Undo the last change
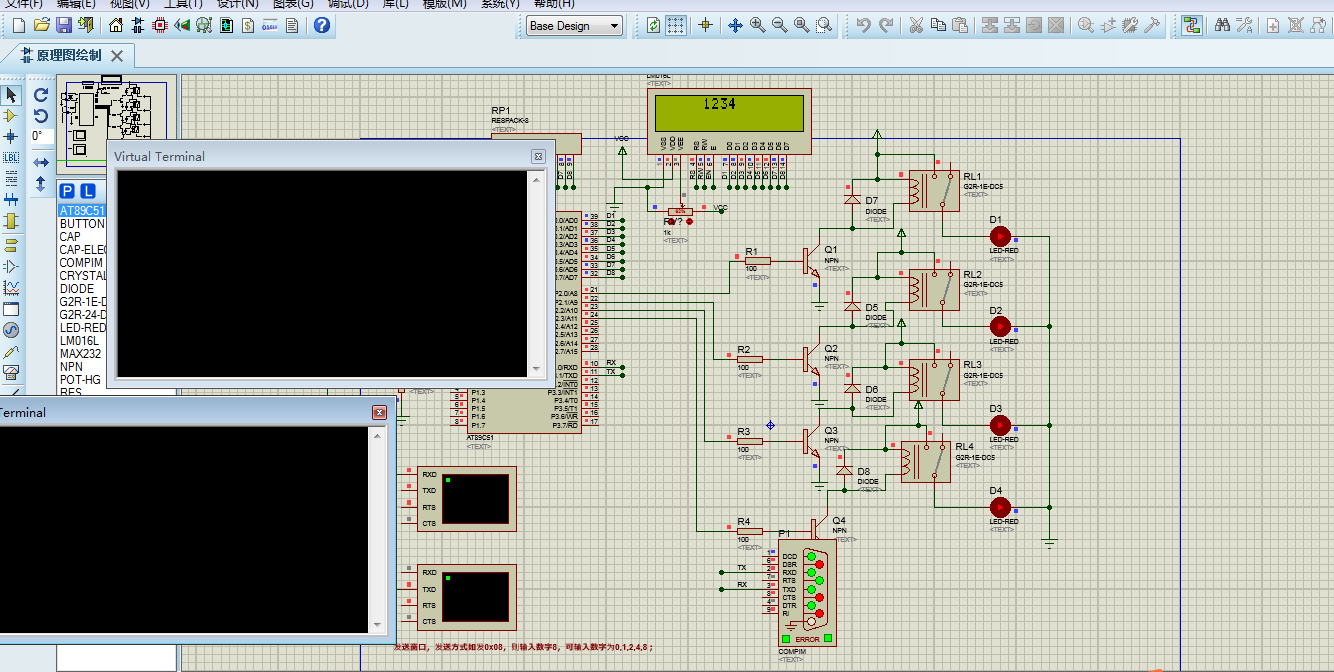Image resolution: width=1334 pixels, height=672 pixels. tap(863, 25)
